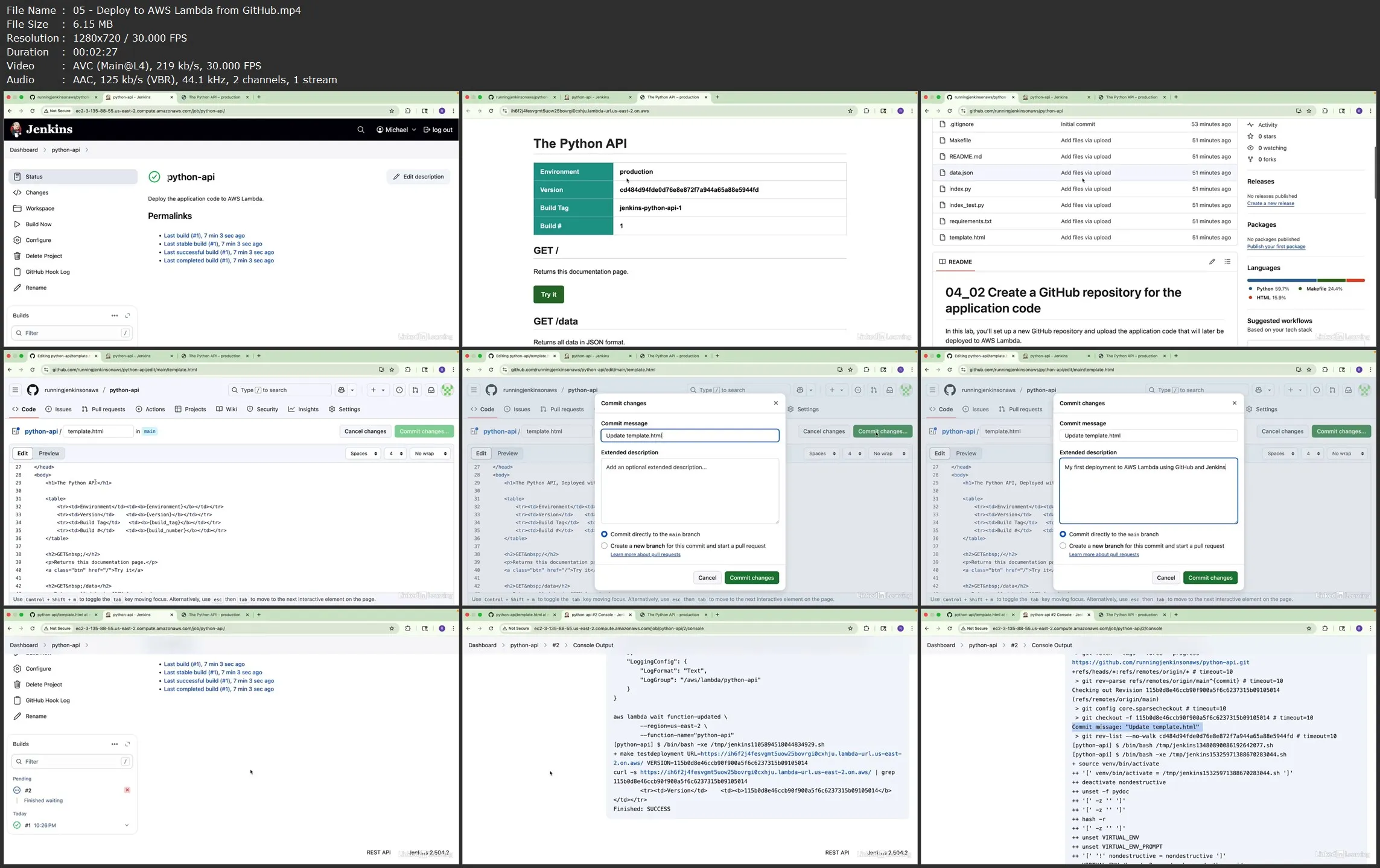Expand the Michael user dropdown in the Jenkins header
The width and height of the screenshot is (1380, 868).
pos(396,130)
